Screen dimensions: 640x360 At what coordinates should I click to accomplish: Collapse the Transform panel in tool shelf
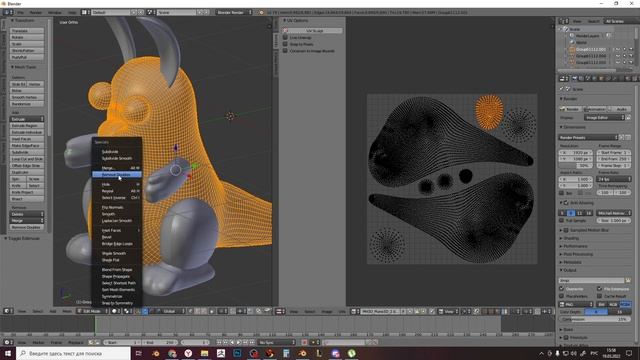(x=12, y=20)
